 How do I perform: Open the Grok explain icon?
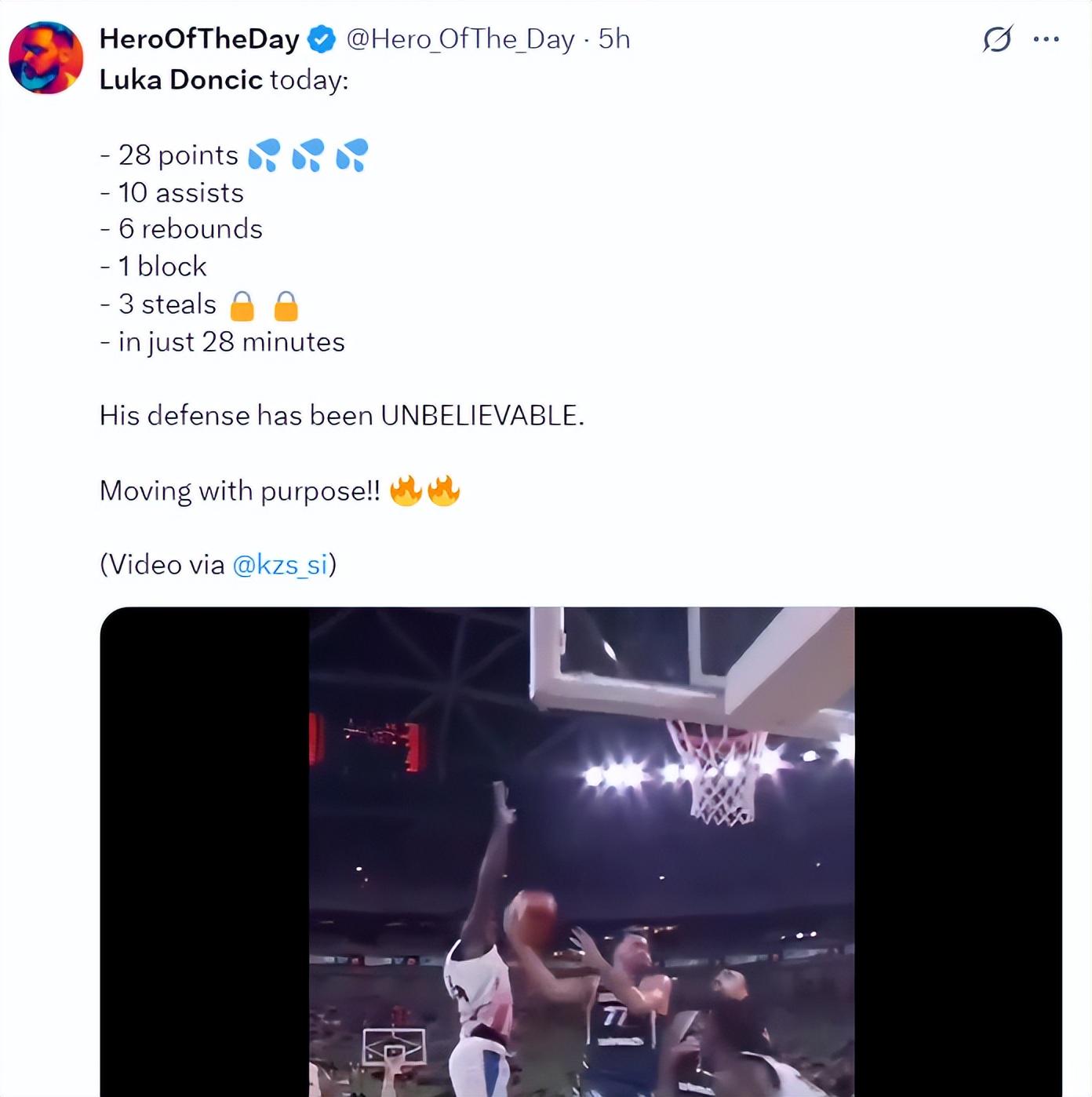[x=997, y=39]
